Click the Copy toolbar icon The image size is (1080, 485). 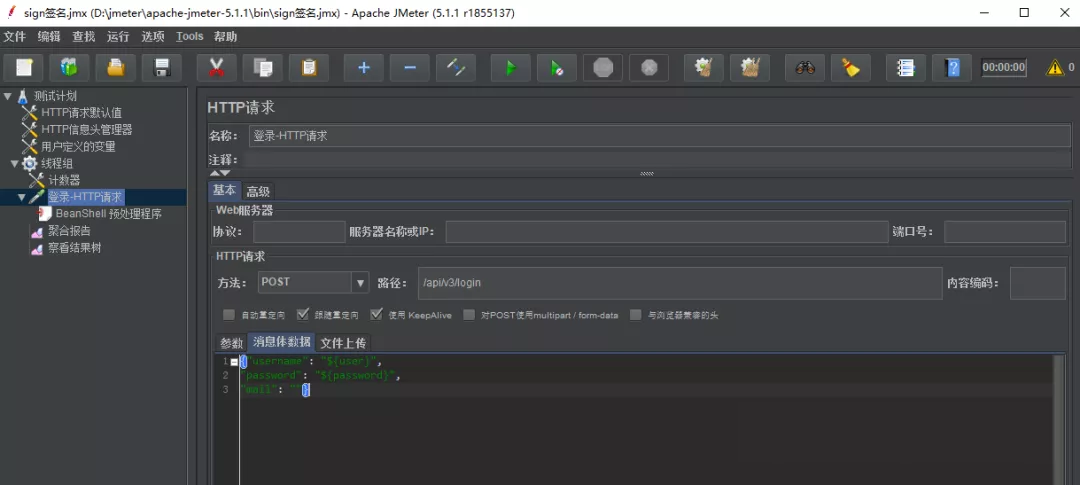(x=262, y=68)
